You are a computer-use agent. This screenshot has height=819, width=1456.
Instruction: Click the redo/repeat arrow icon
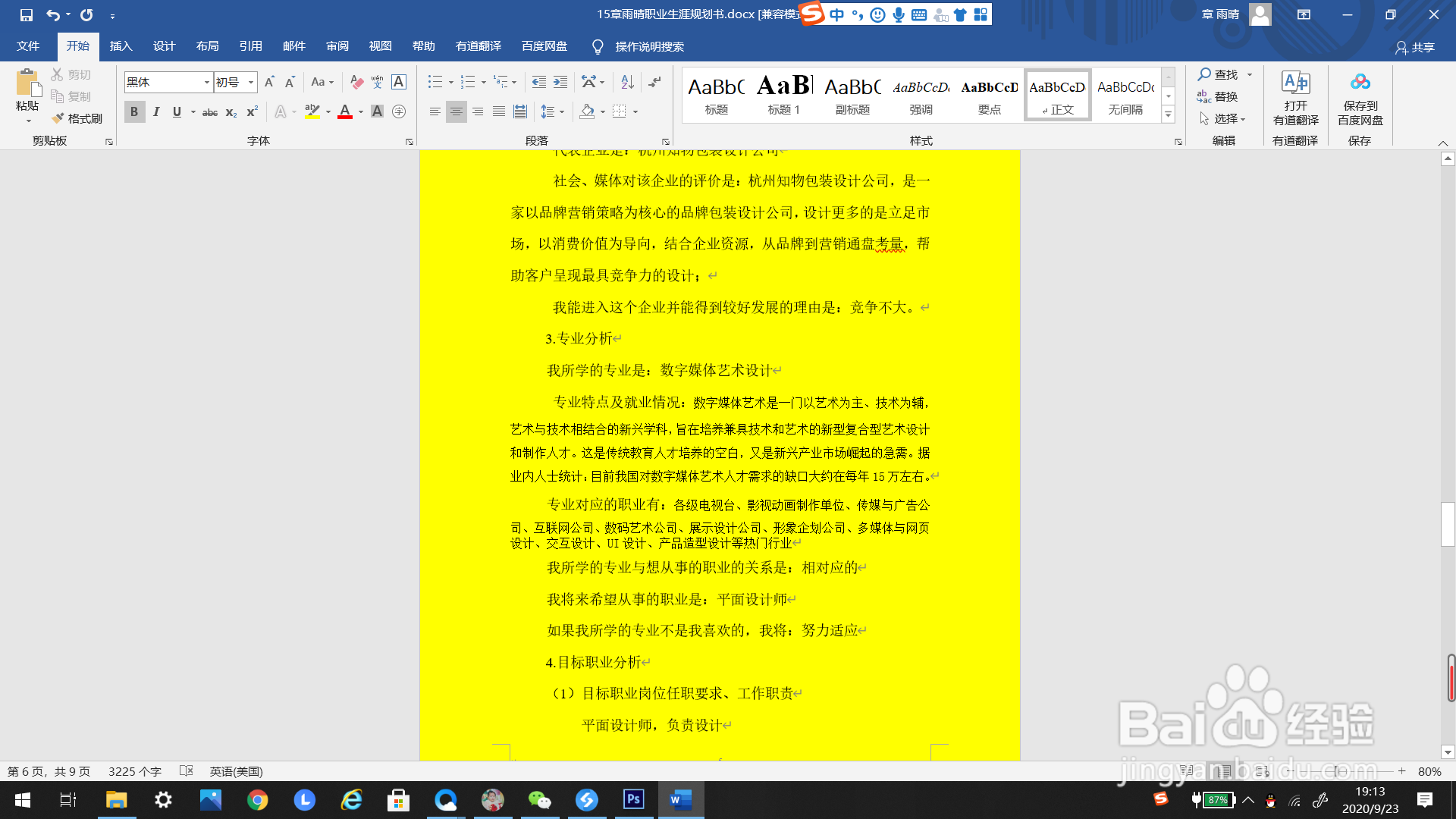pos(86,14)
